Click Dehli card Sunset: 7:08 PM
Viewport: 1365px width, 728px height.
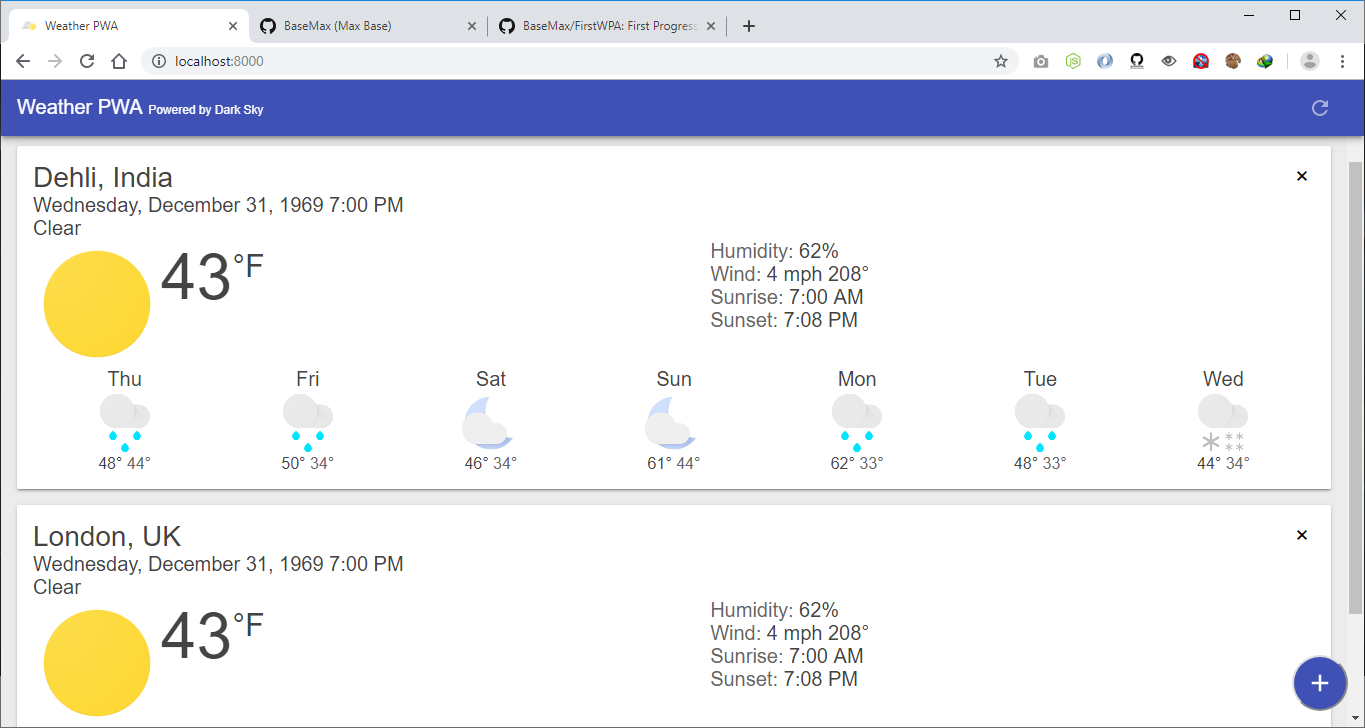(784, 320)
